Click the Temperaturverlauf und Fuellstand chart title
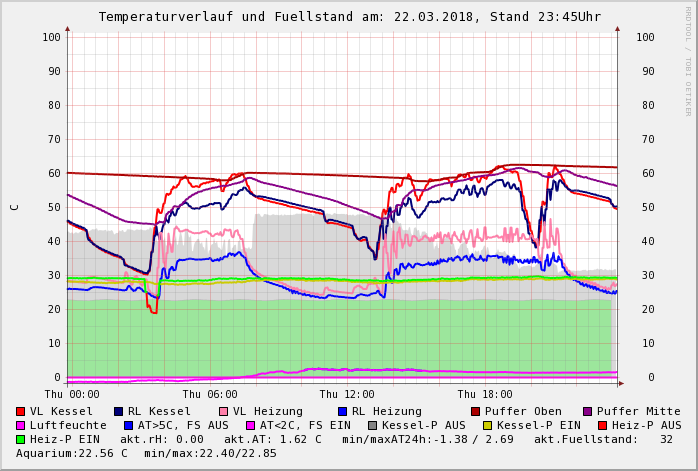 coord(349,17)
